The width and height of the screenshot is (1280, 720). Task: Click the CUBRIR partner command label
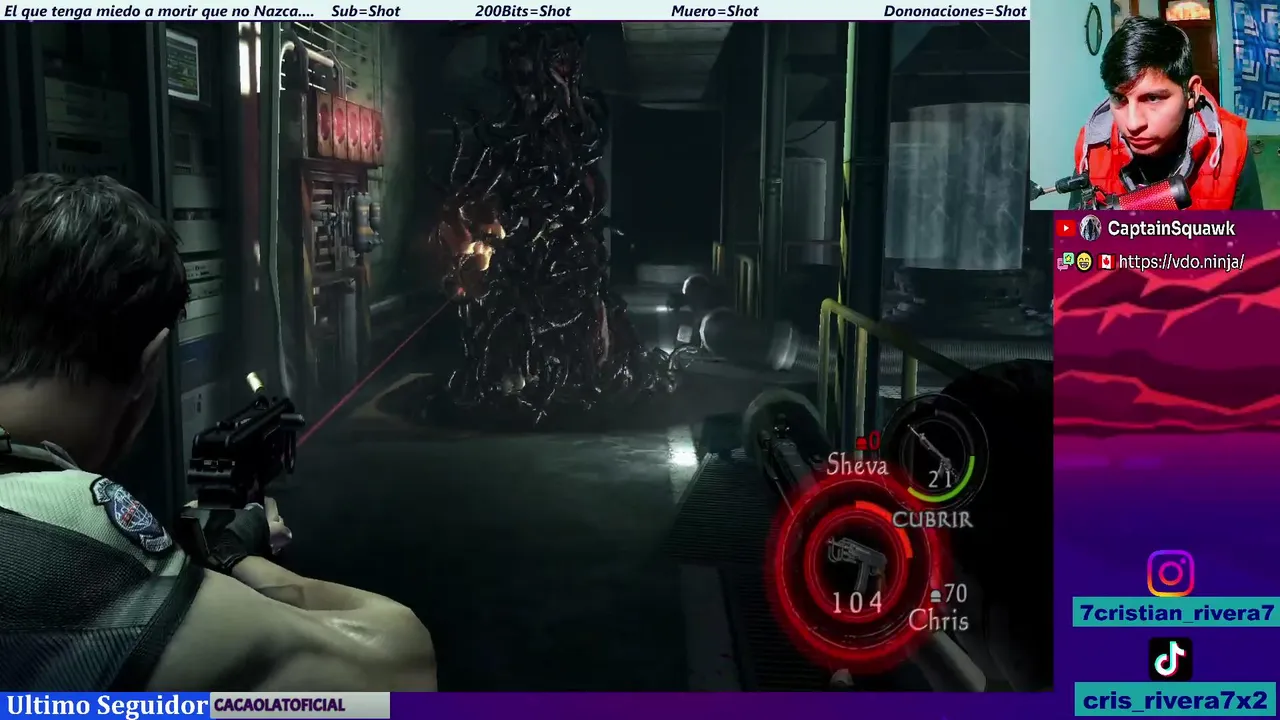click(932, 519)
